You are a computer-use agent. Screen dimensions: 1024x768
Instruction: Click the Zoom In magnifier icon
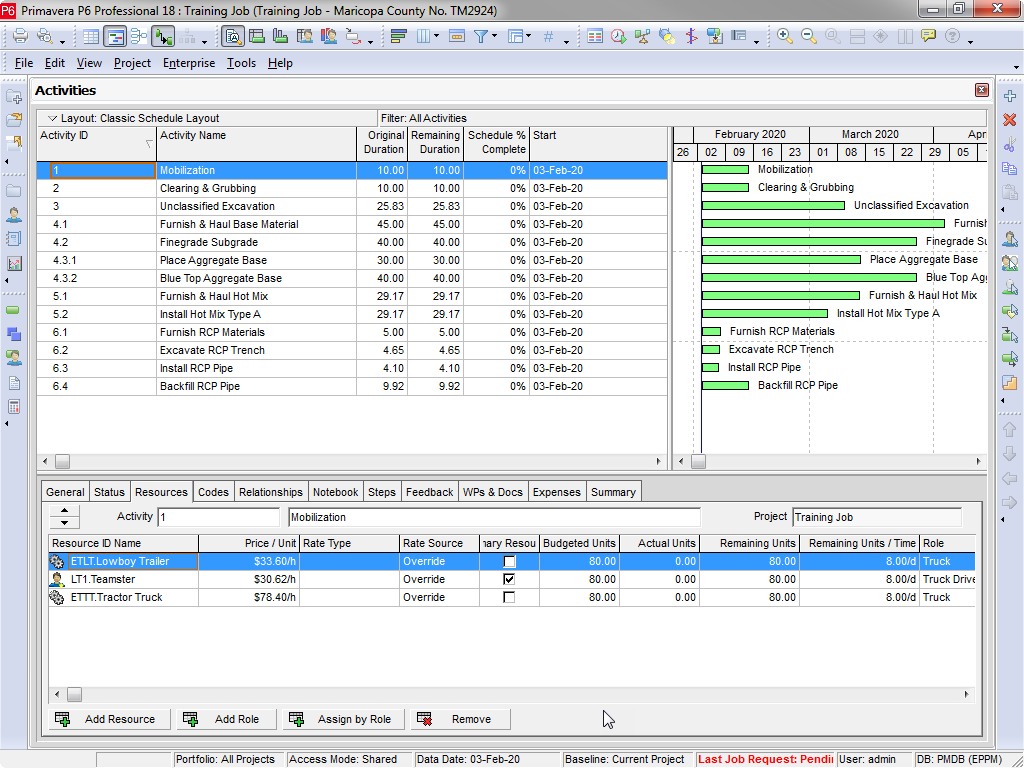tap(785, 37)
